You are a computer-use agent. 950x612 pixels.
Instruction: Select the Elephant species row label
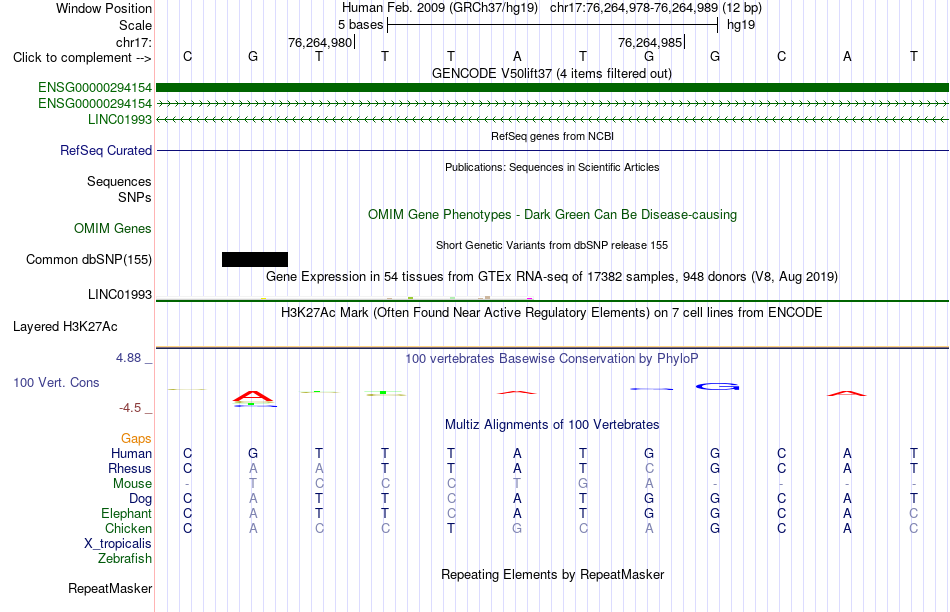(x=126, y=514)
